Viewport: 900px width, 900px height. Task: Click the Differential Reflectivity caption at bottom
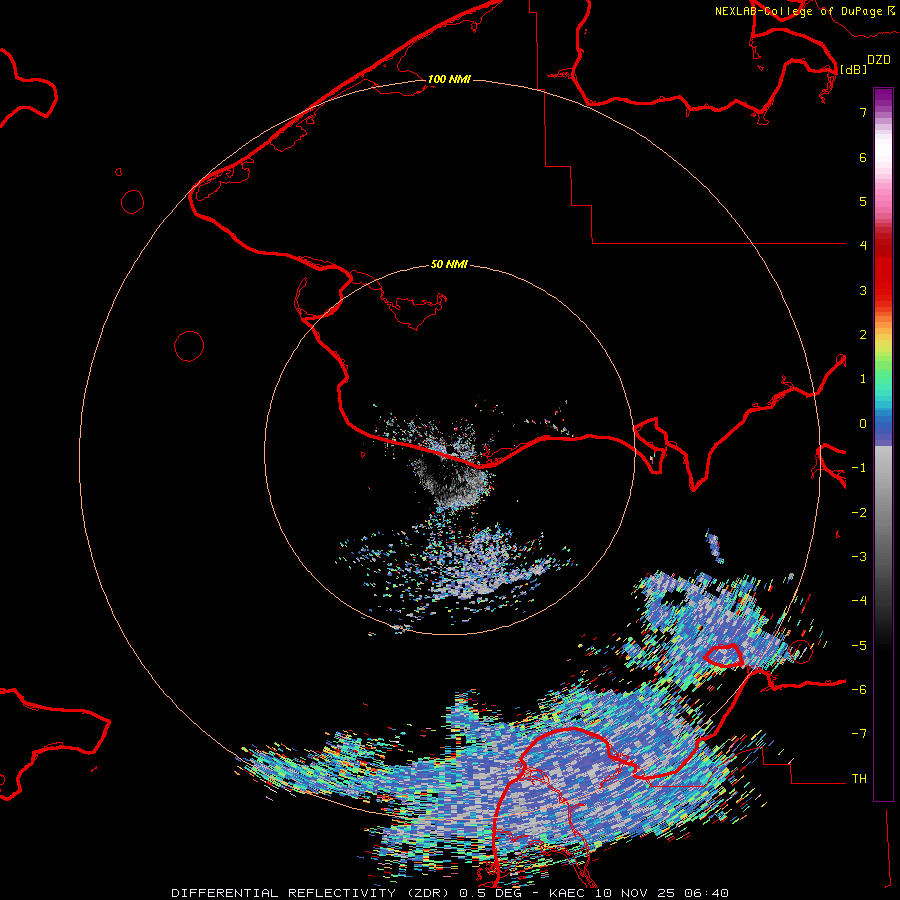449,893
